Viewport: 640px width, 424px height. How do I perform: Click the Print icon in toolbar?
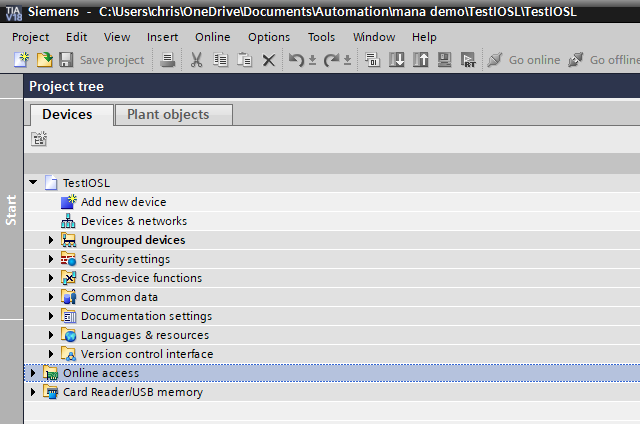pyautogui.click(x=167, y=60)
